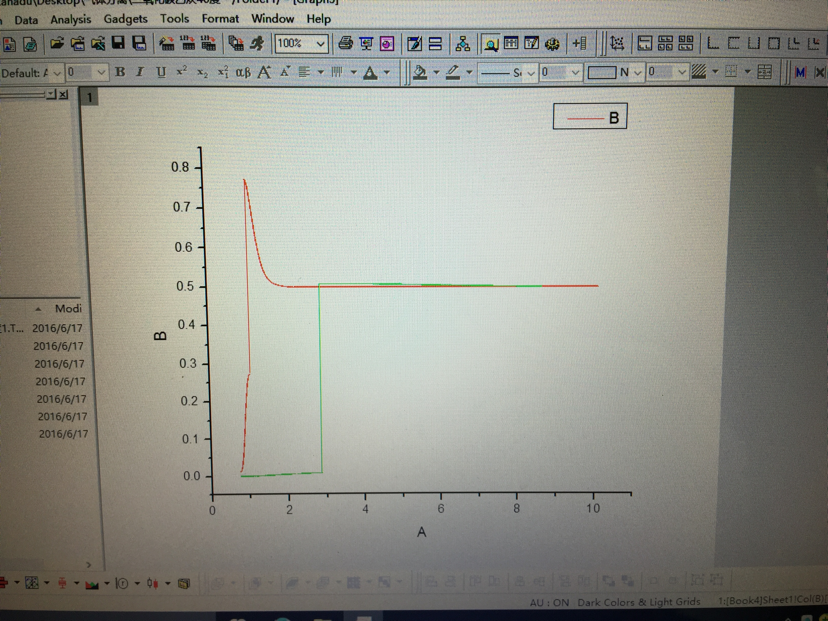The width and height of the screenshot is (828, 621).
Task: Click the Print icon
Action: (x=345, y=43)
